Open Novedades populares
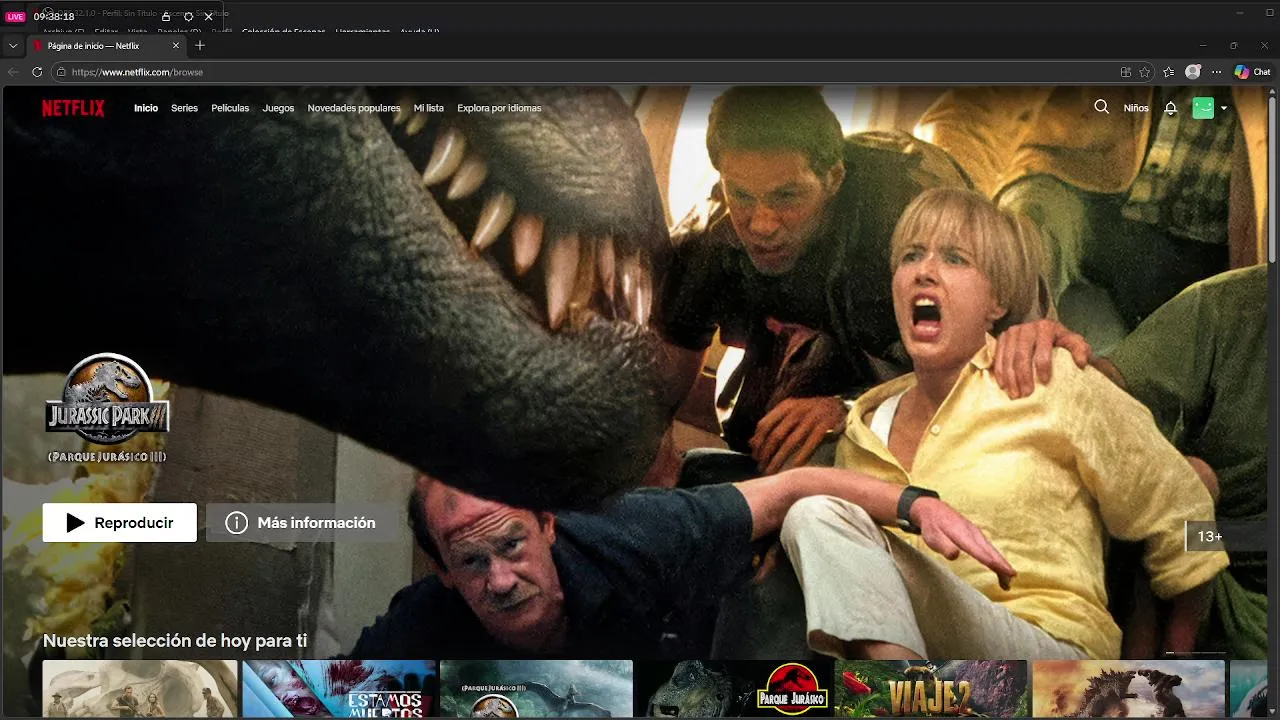 tap(354, 108)
